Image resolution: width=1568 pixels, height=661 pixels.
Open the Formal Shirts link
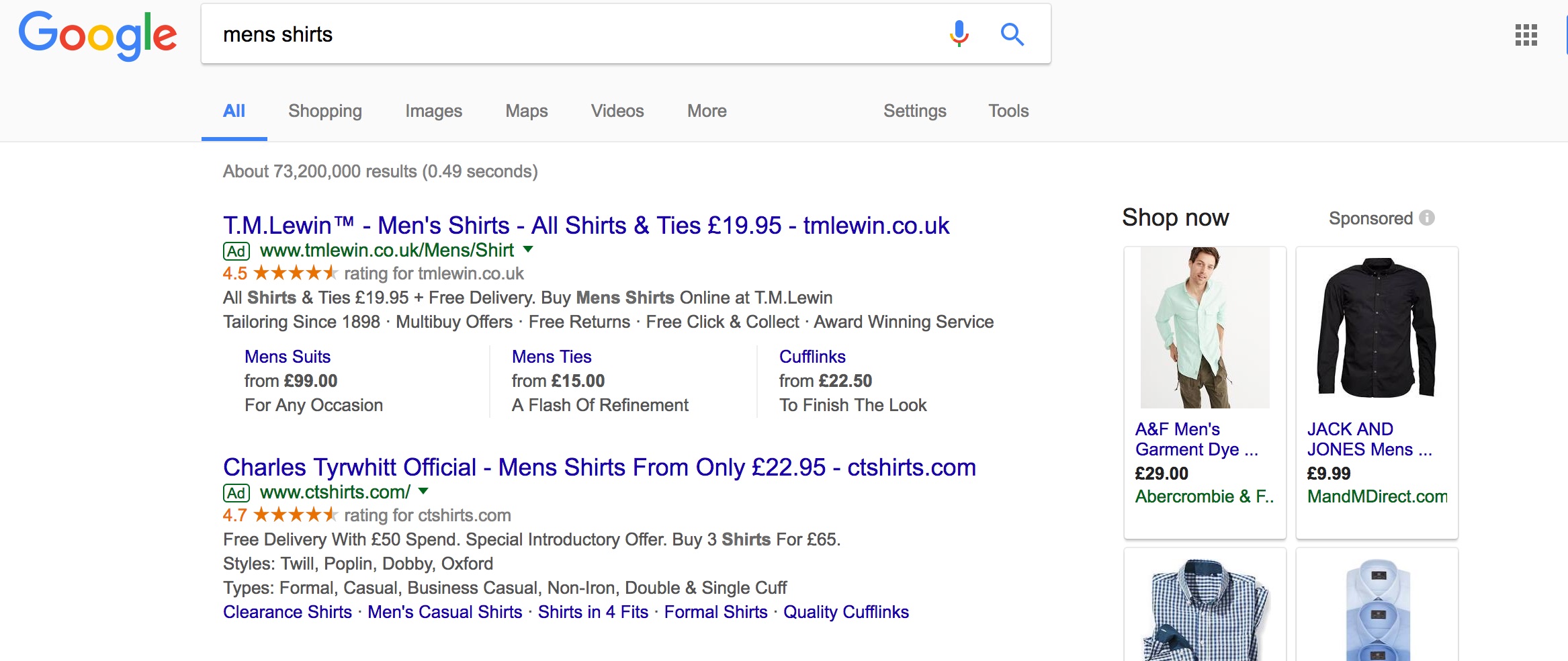715,612
